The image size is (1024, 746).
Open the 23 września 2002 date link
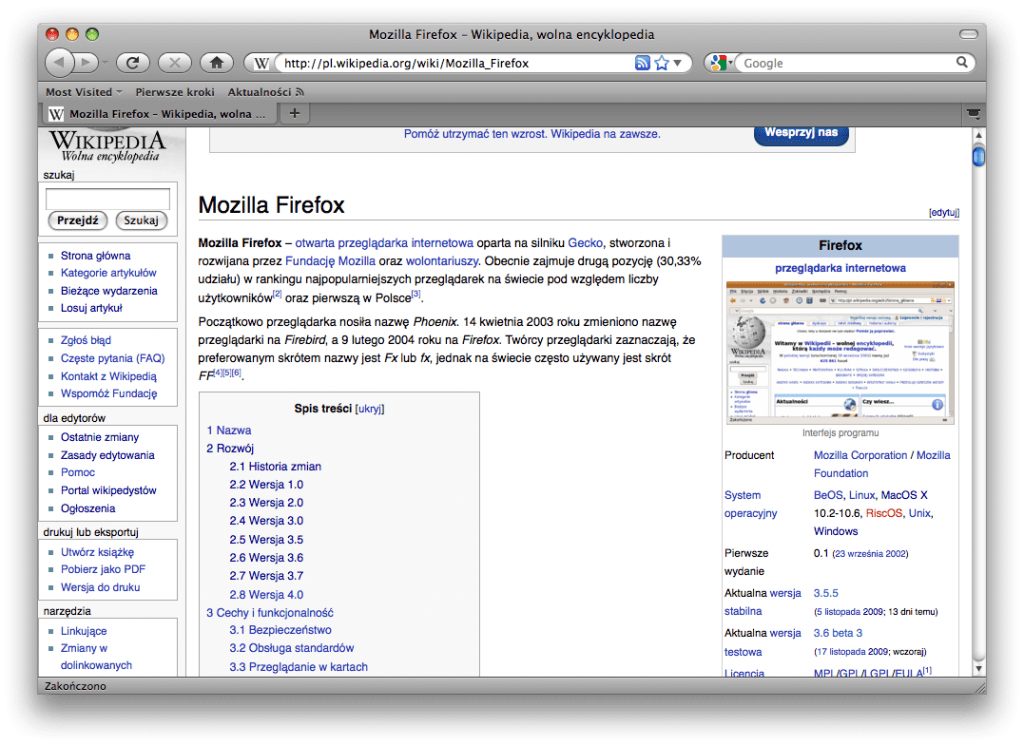(870, 554)
